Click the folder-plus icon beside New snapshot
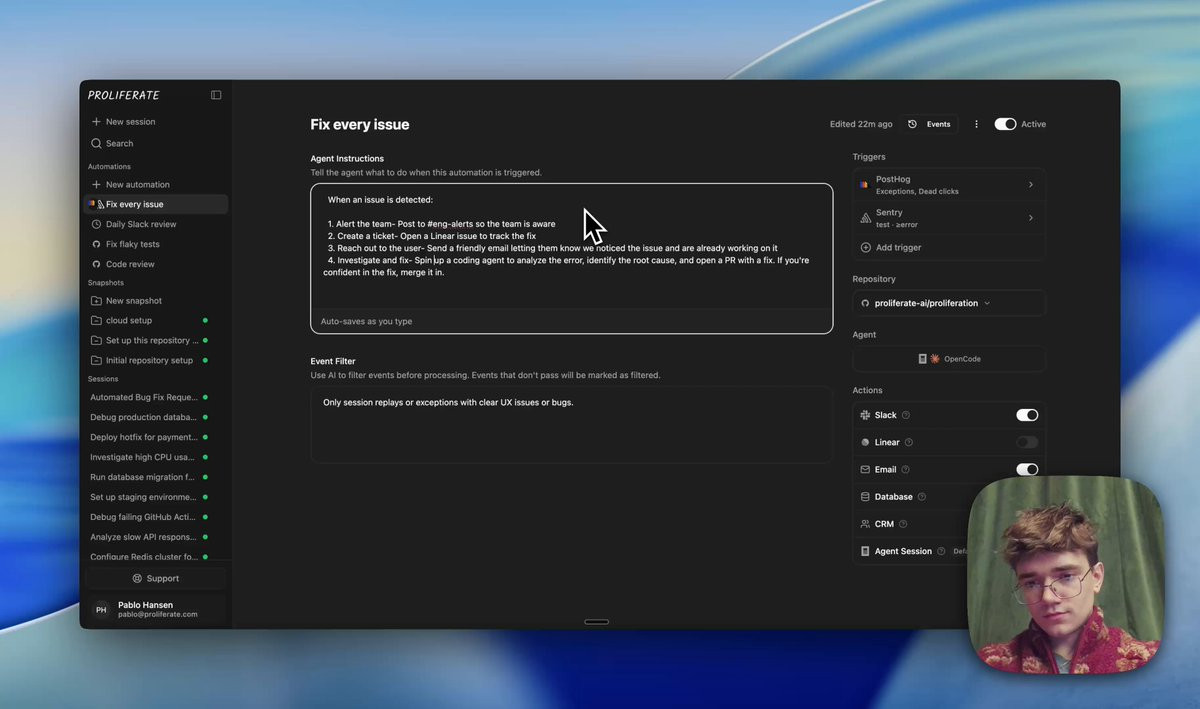 [x=96, y=301]
